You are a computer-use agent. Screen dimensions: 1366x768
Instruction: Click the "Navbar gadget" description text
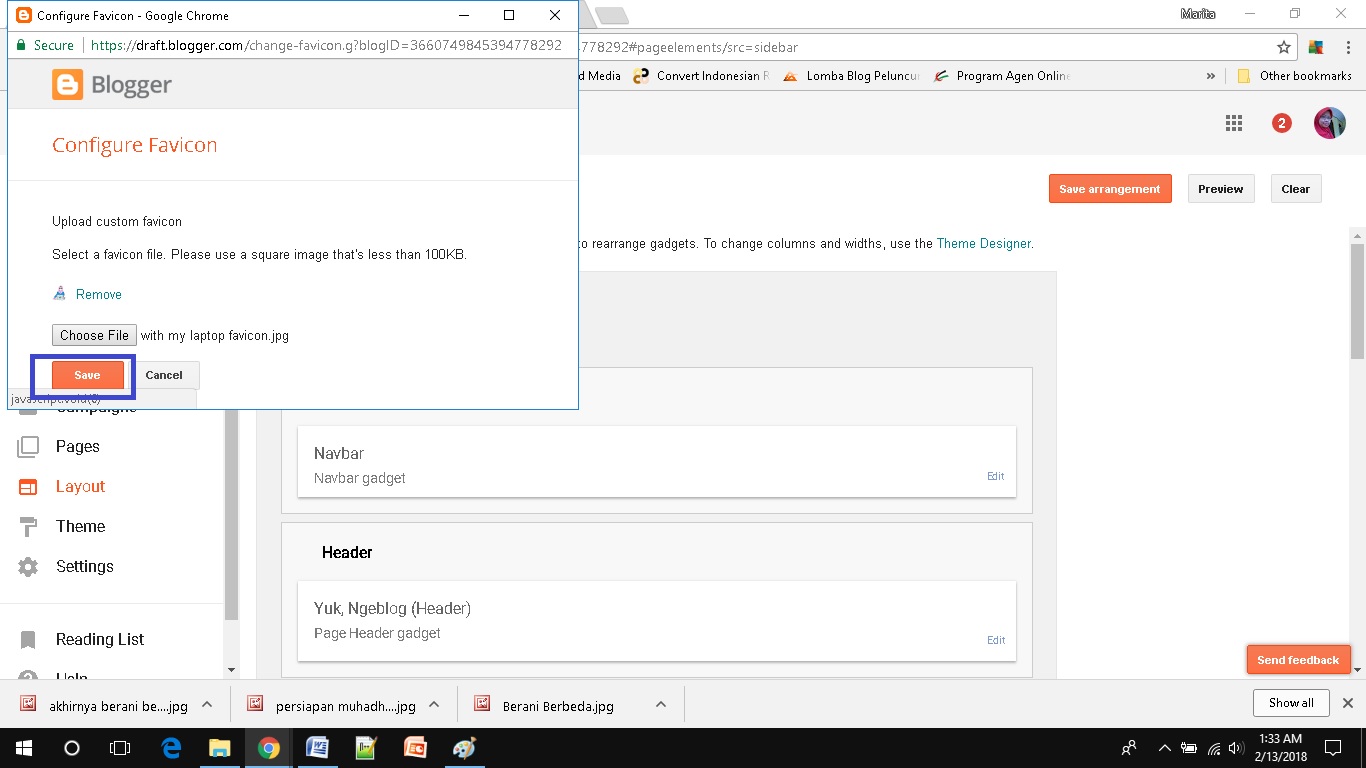pos(360,478)
